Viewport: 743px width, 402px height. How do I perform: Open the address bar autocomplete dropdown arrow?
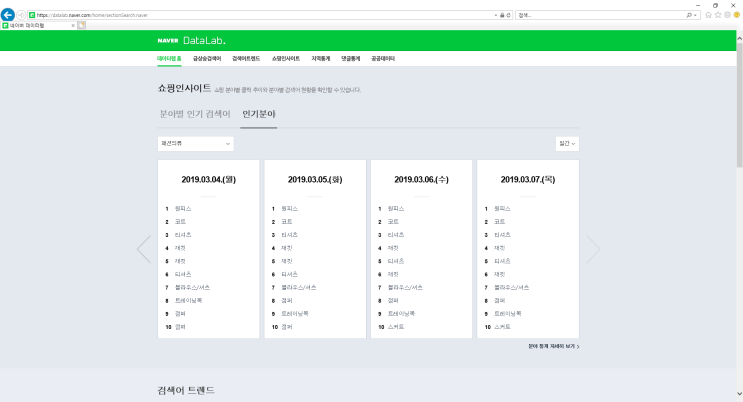(496, 15)
